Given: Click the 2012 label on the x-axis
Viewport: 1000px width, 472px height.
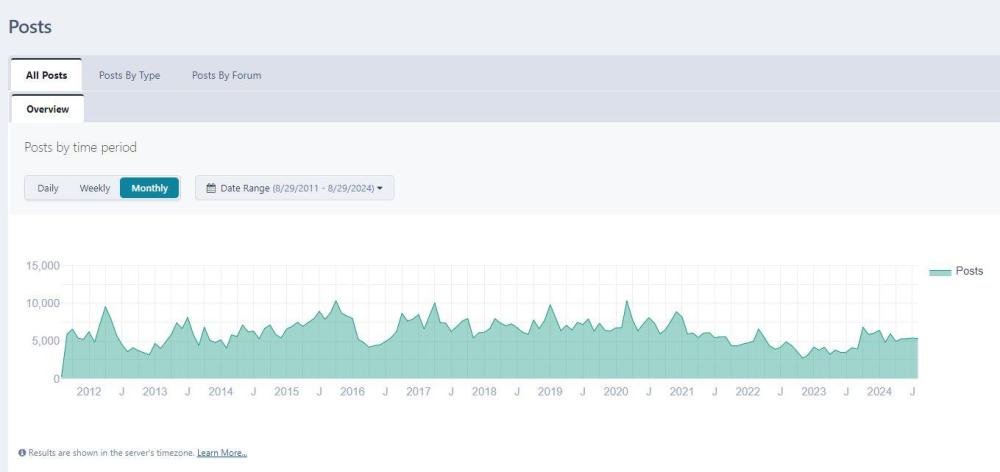Looking at the screenshot, I should [89, 391].
